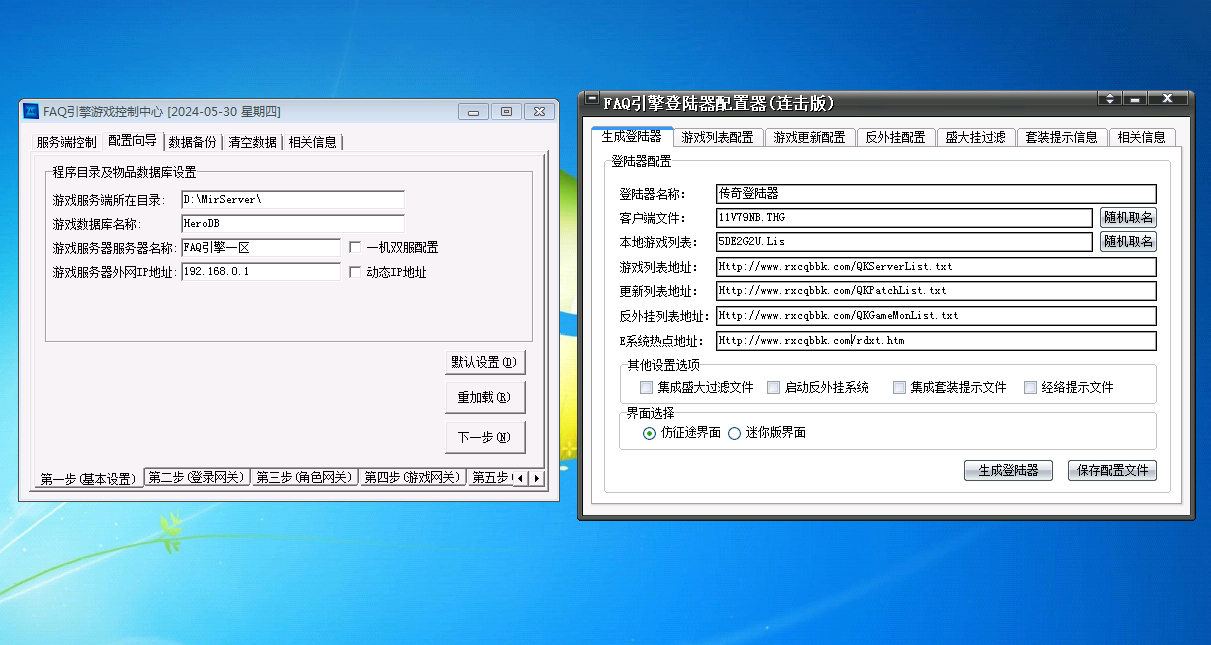Select the 仿征途界面 radio button
The image size is (1211, 645).
coord(650,433)
